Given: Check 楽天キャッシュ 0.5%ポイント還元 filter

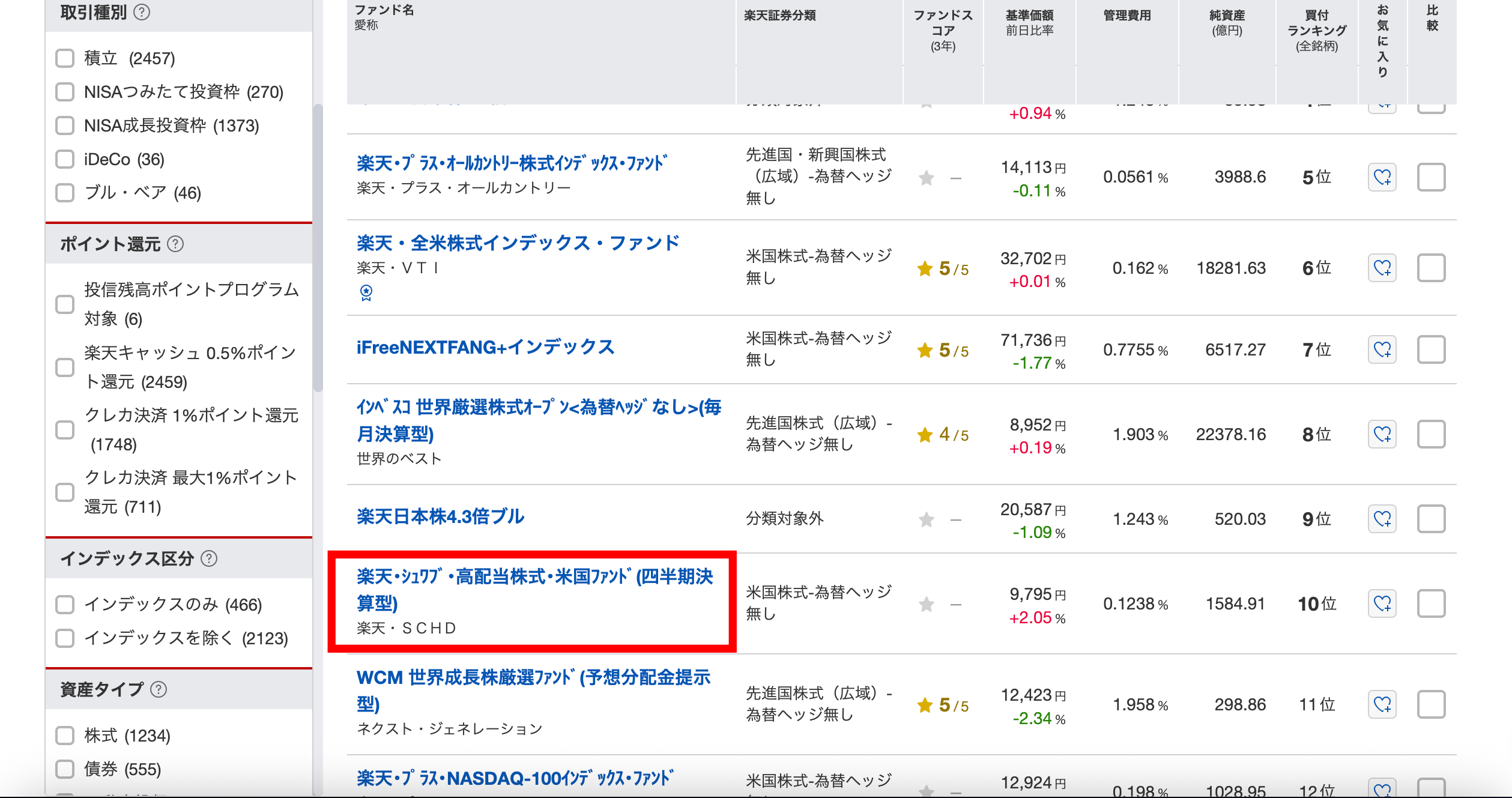Looking at the screenshot, I should pos(65,367).
